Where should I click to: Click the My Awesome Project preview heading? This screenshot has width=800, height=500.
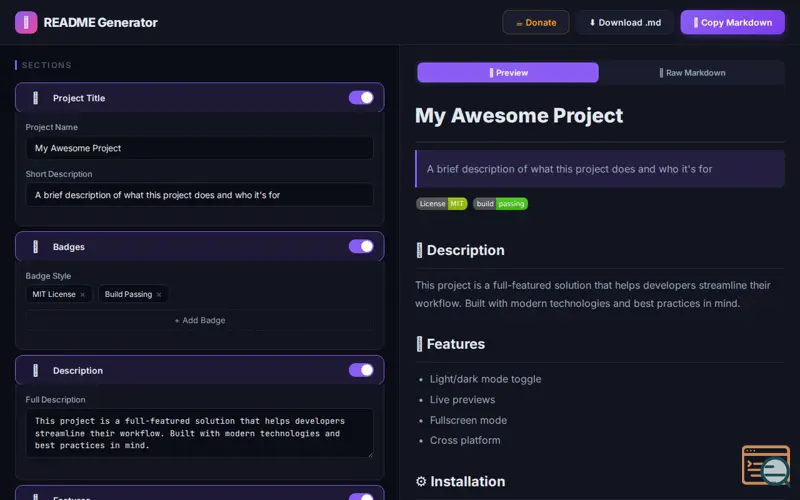tap(519, 115)
